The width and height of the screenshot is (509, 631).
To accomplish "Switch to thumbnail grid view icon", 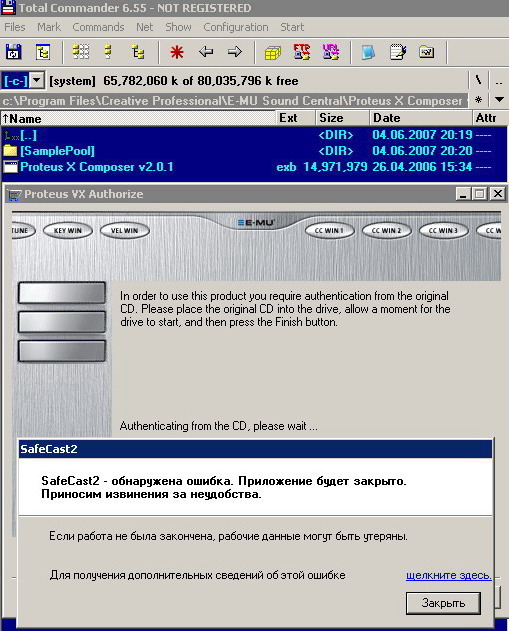I will pos(80,52).
